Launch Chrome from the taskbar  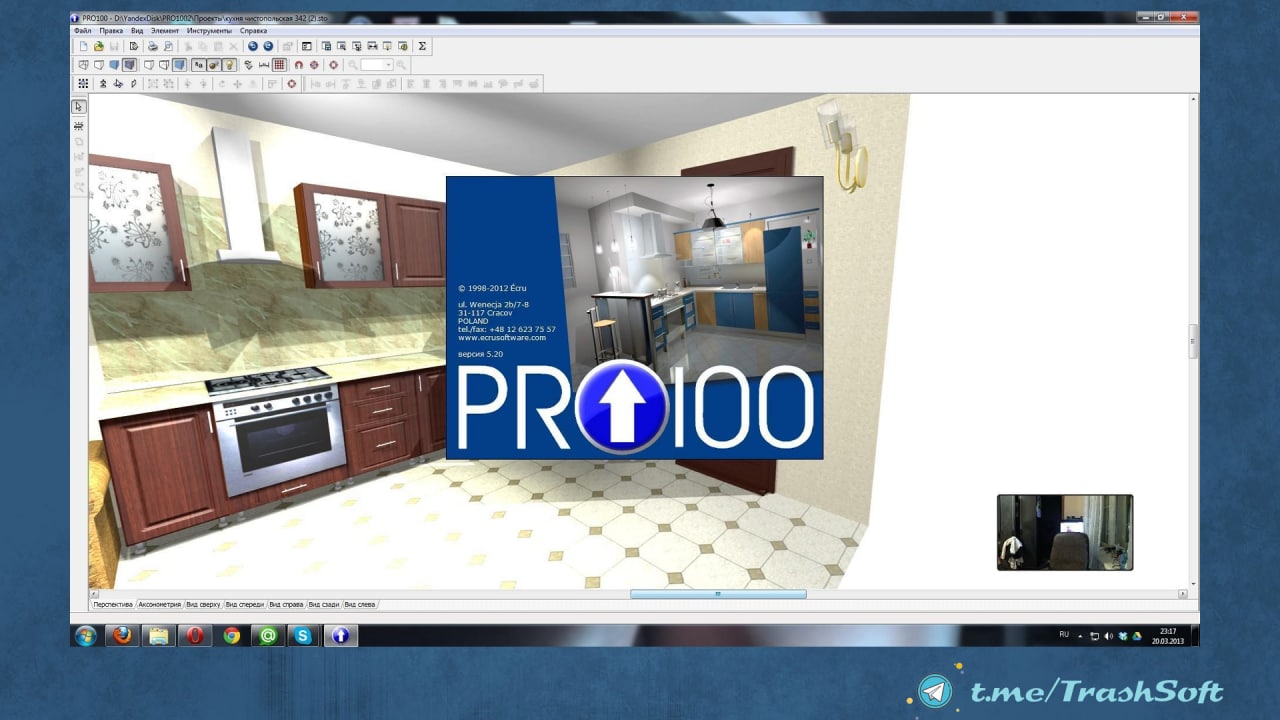pyautogui.click(x=232, y=635)
